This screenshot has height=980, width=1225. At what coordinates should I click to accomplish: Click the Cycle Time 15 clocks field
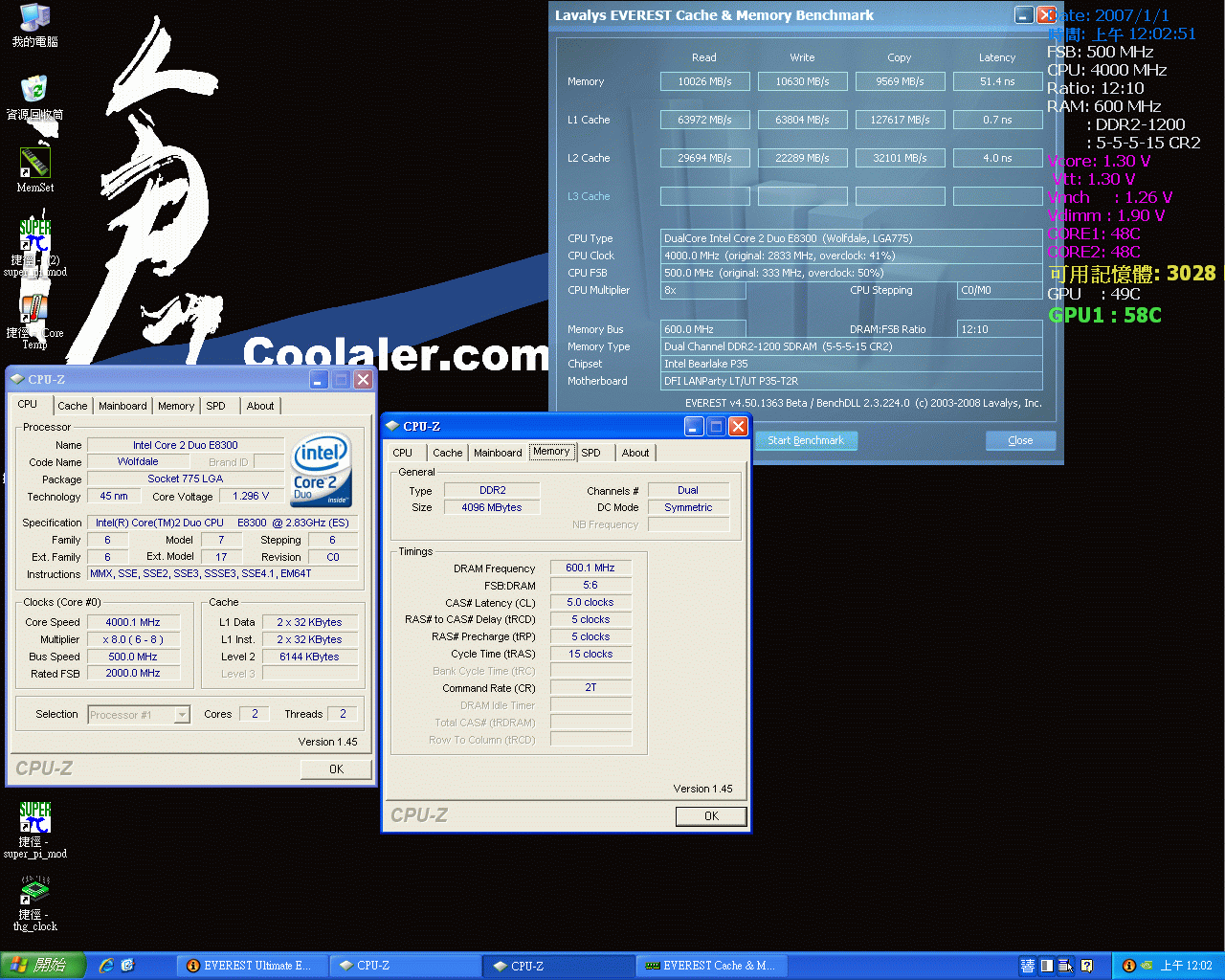(590, 654)
